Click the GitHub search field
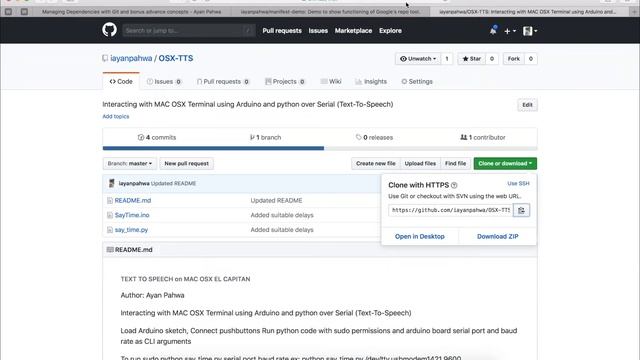The height and width of the screenshot is (360, 640). pos(189,31)
